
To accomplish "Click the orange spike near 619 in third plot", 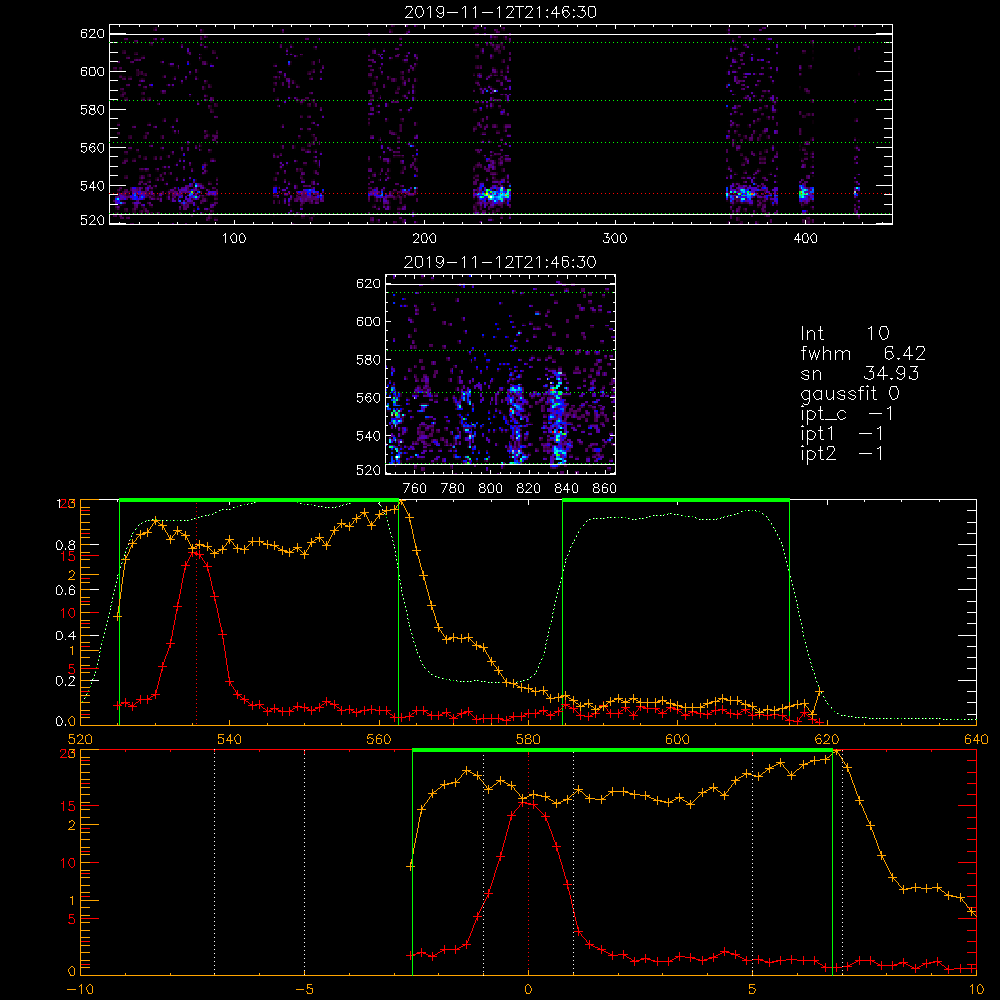I will (x=820, y=691).
